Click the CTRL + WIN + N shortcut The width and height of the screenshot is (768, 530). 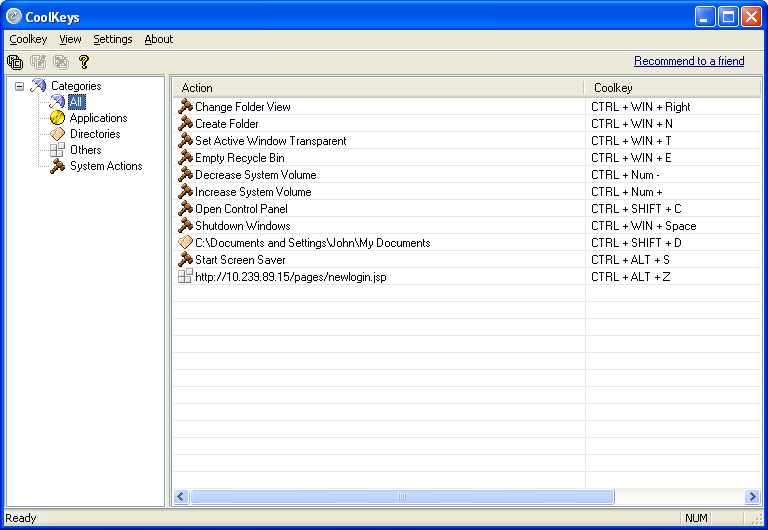pyautogui.click(x=632, y=124)
